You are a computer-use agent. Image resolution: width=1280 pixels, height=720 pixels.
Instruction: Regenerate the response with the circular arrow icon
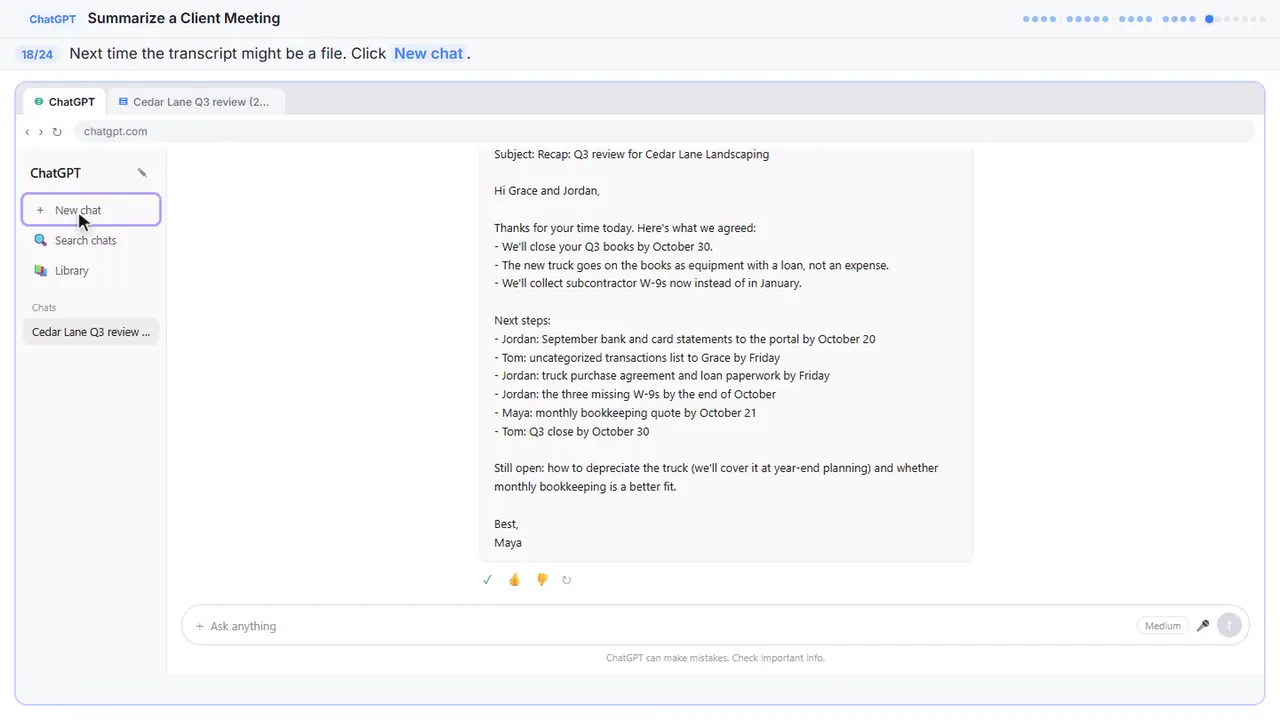567,580
